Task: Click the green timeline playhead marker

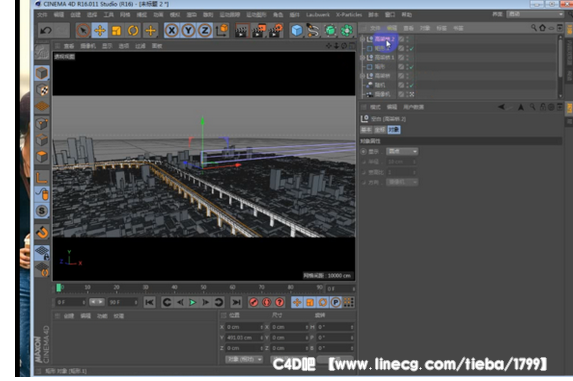Action: tap(58, 288)
